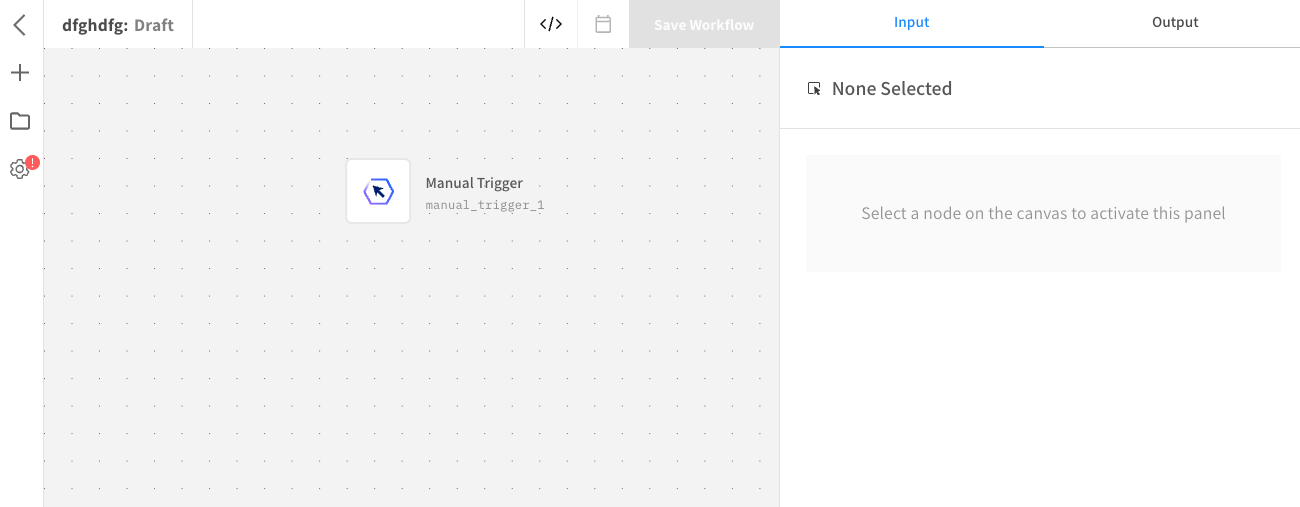Click the None Selected heading text
This screenshot has height=507, width=1300.
tap(892, 89)
